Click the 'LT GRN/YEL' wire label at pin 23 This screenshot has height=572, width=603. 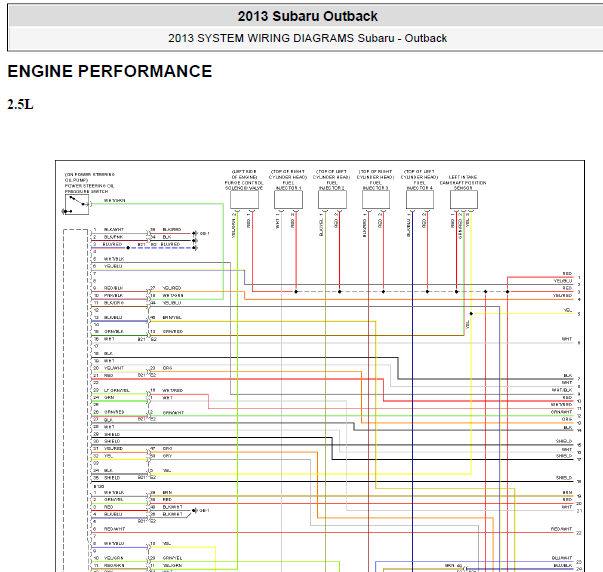[117, 390]
